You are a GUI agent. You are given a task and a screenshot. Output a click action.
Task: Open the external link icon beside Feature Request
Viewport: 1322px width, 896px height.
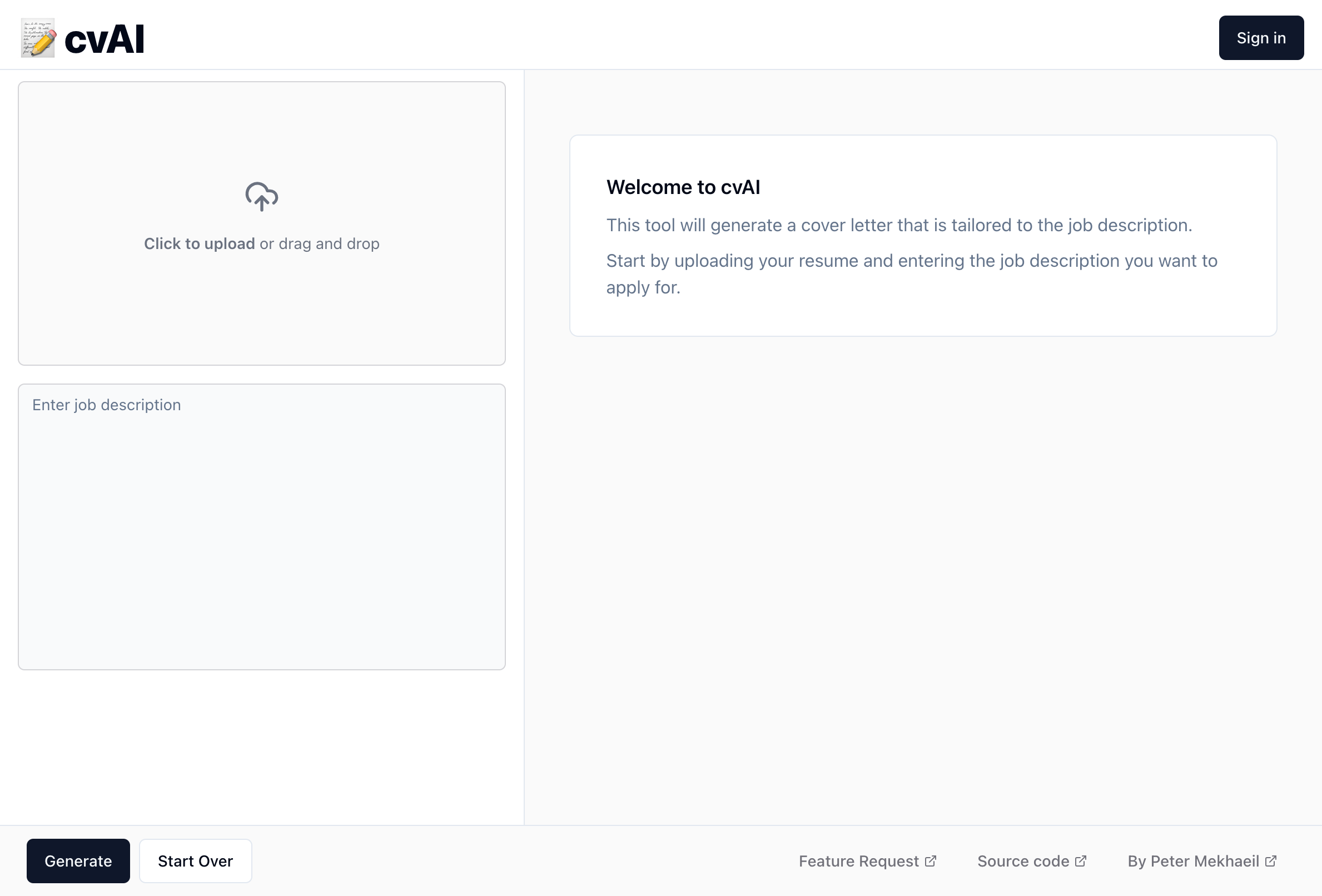point(931,861)
